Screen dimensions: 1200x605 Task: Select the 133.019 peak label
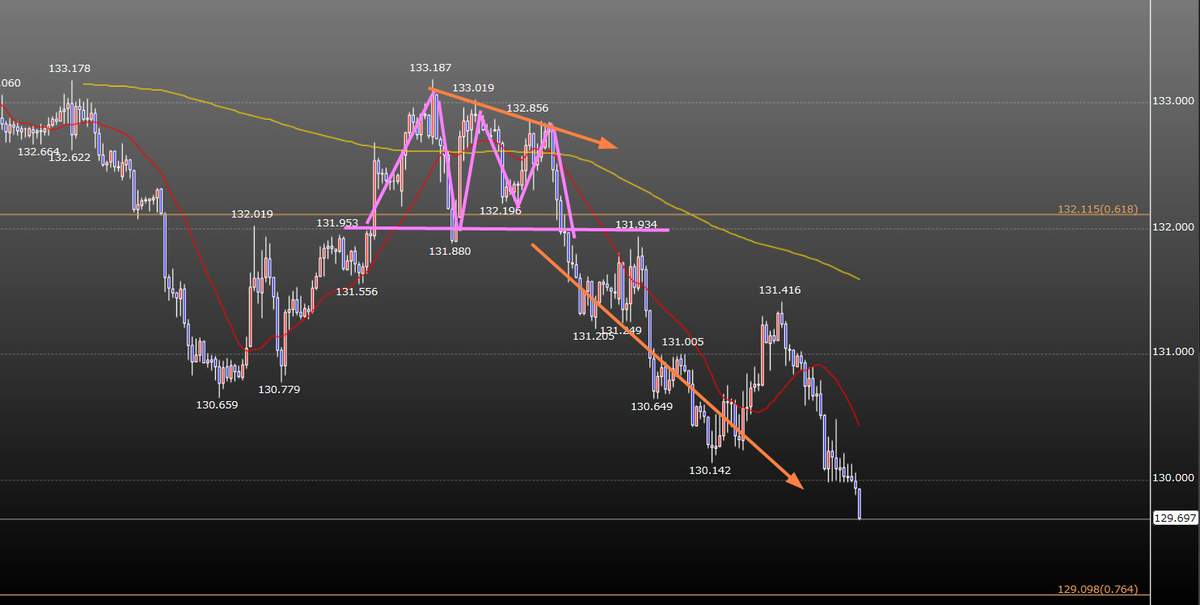pyautogui.click(x=474, y=89)
